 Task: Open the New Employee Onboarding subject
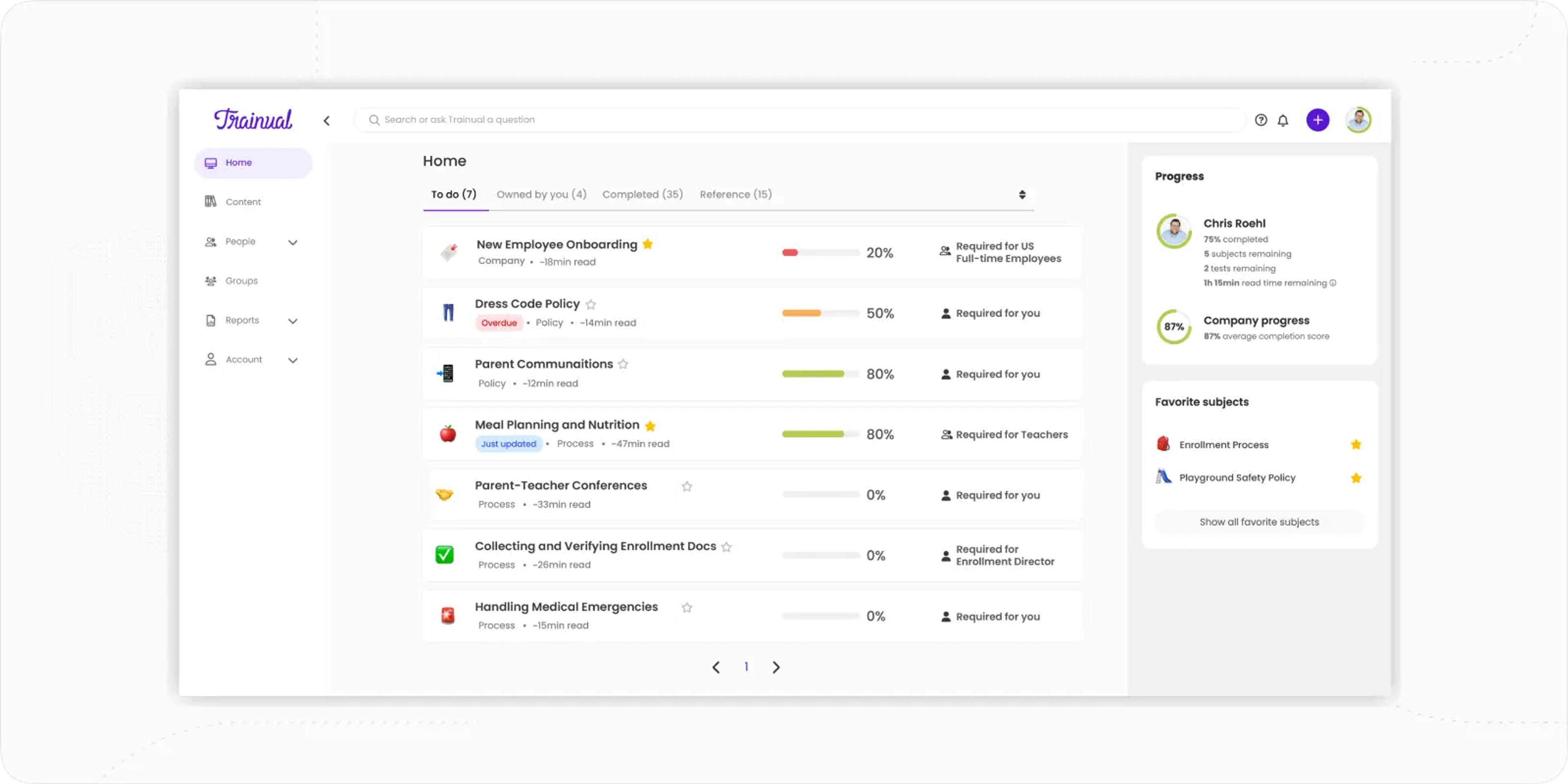tap(556, 244)
